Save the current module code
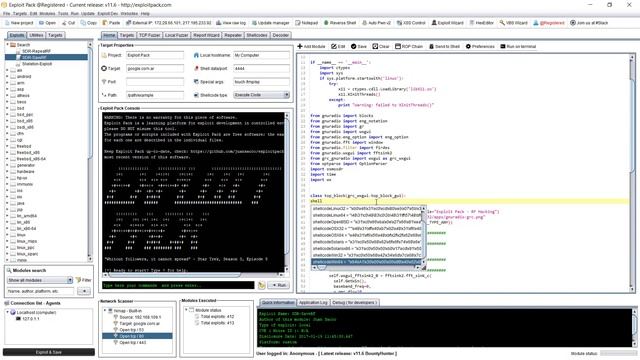640x360 pixels. [359, 47]
